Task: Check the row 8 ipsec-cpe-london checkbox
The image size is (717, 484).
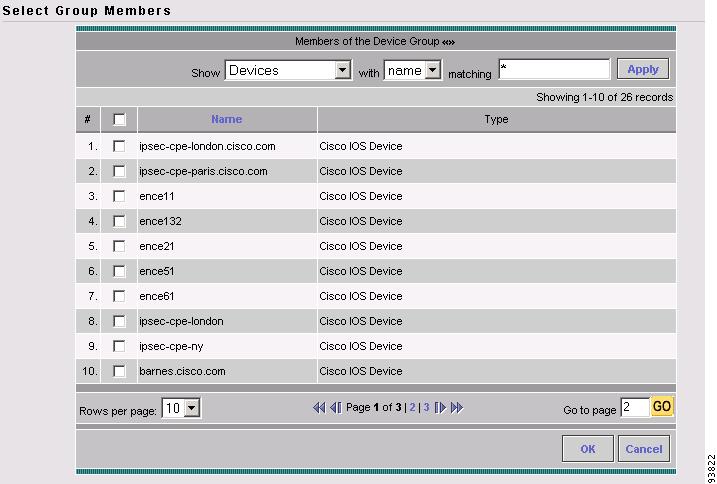Action: pyautogui.click(x=119, y=321)
